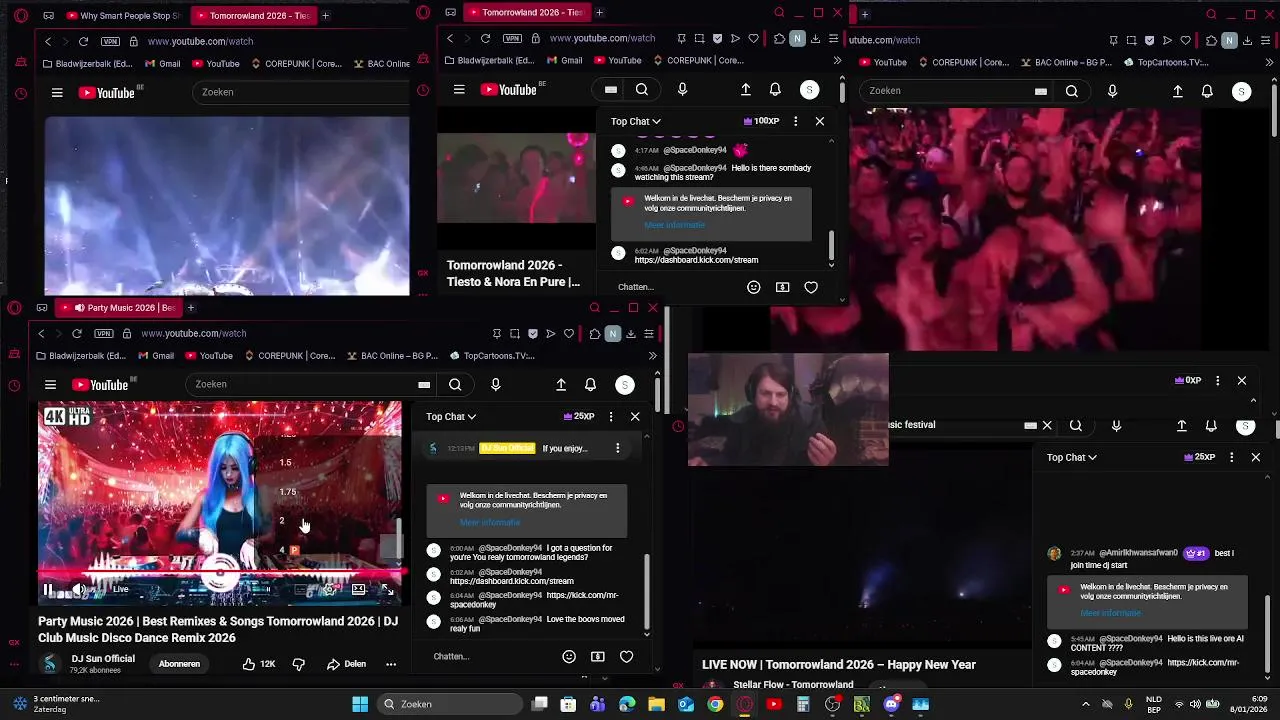
Task: Open the Windows Start button
Action: 360,704
